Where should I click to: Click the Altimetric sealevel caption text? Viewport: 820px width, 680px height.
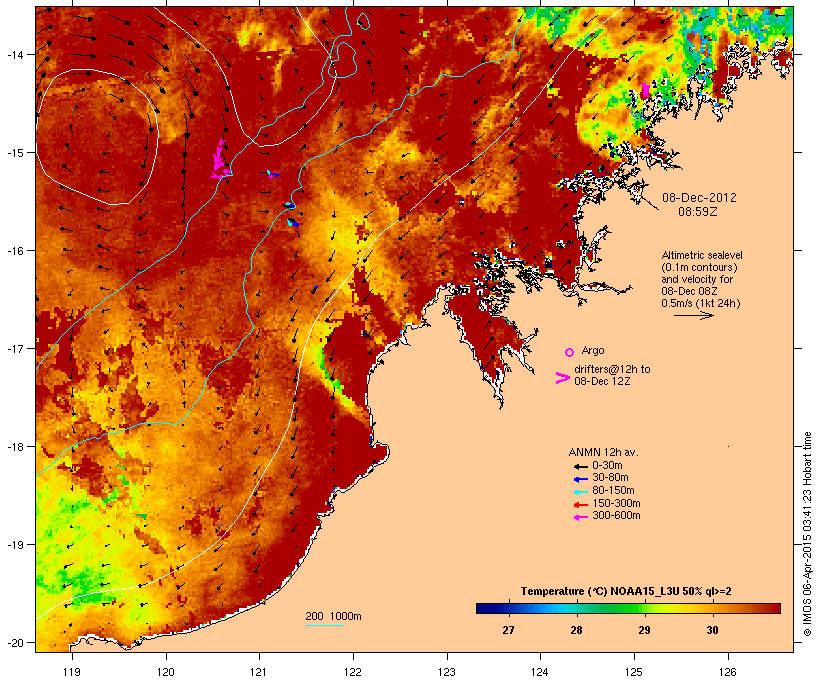pyautogui.click(x=702, y=255)
